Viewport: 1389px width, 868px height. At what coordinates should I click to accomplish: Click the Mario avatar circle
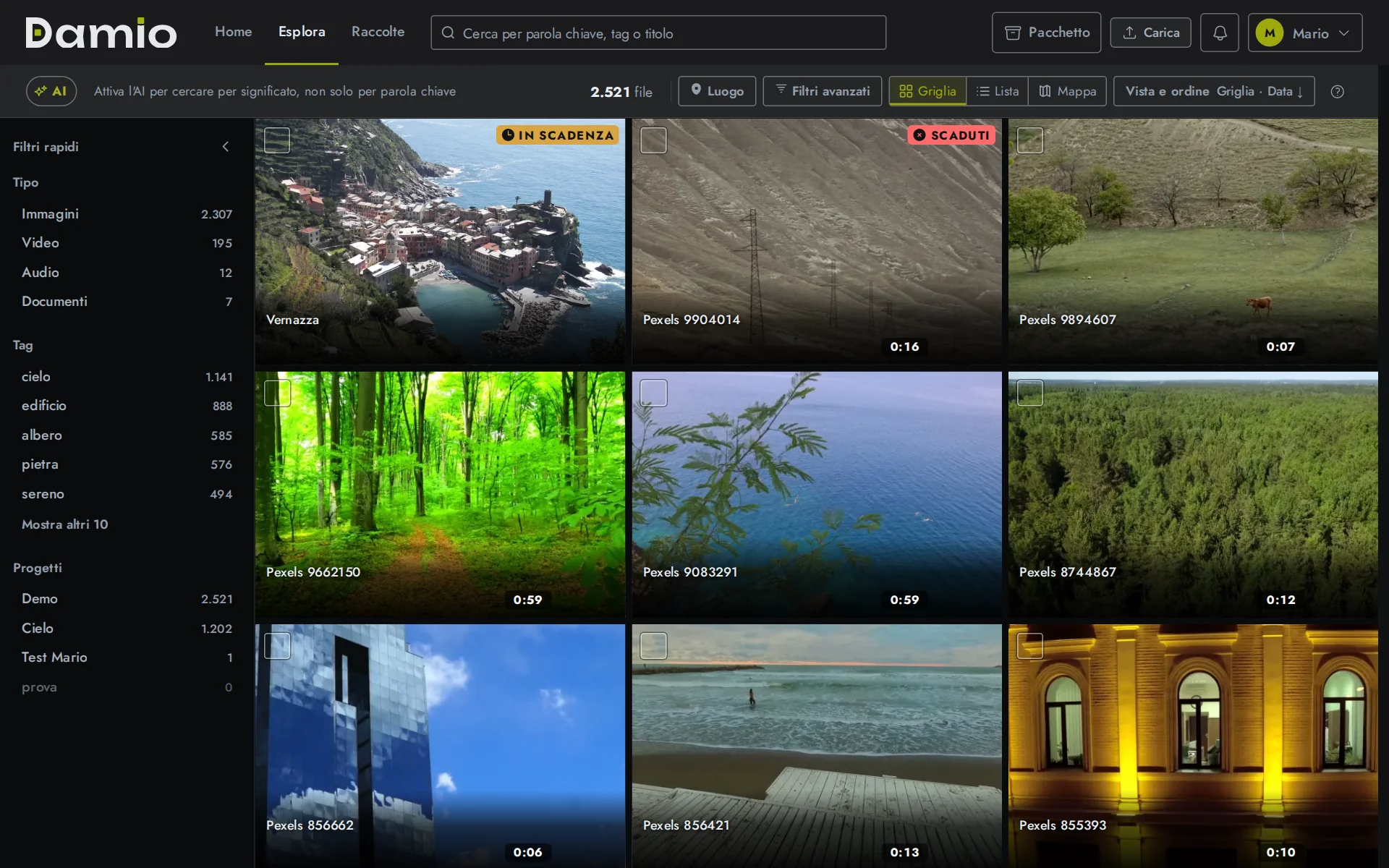[x=1270, y=33]
